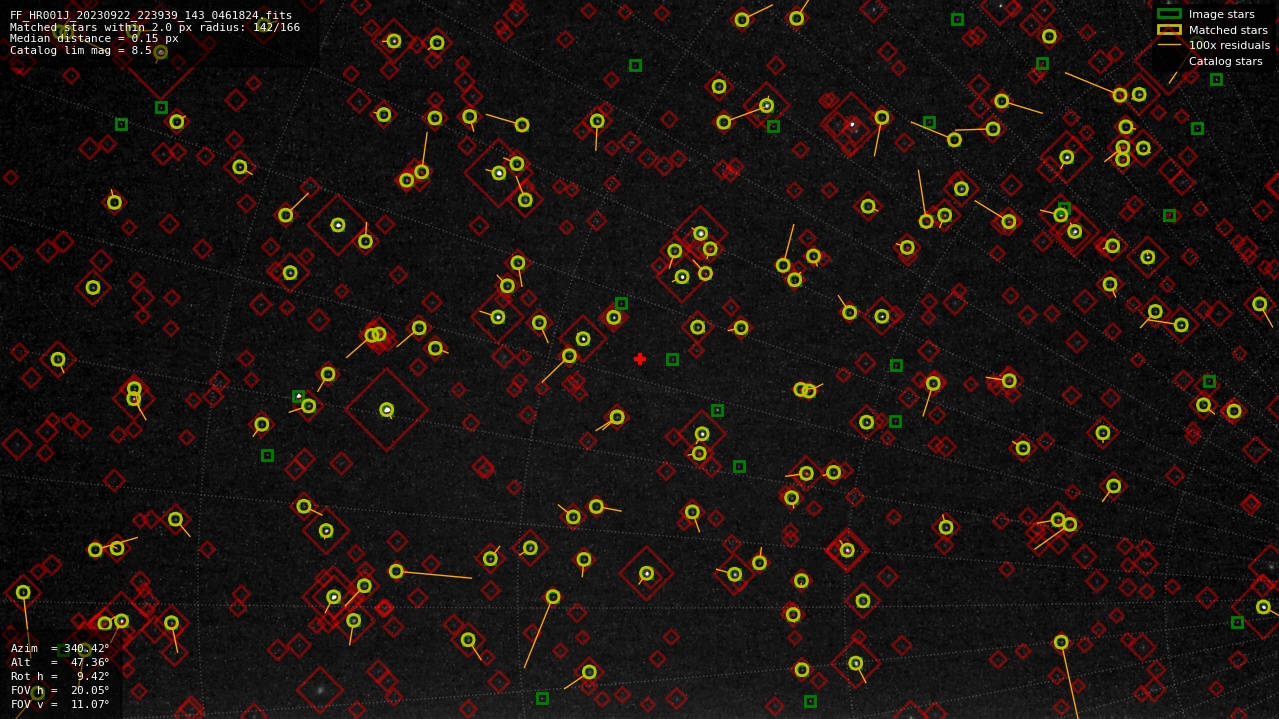Image resolution: width=1279 pixels, height=719 pixels.
Task: Select the '100x residuals' legend label
Action: click(1229, 45)
